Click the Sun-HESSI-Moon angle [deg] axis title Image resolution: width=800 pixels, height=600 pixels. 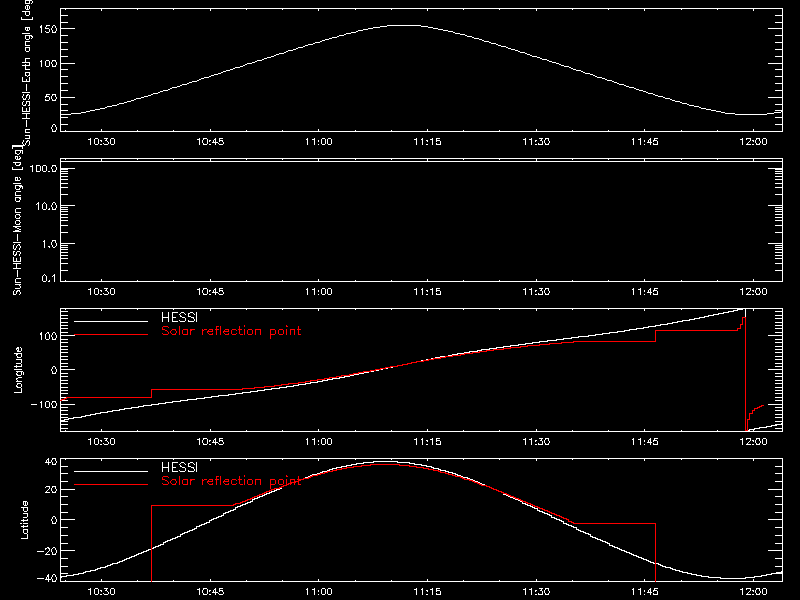pyautogui.click(x=18, y=220)
